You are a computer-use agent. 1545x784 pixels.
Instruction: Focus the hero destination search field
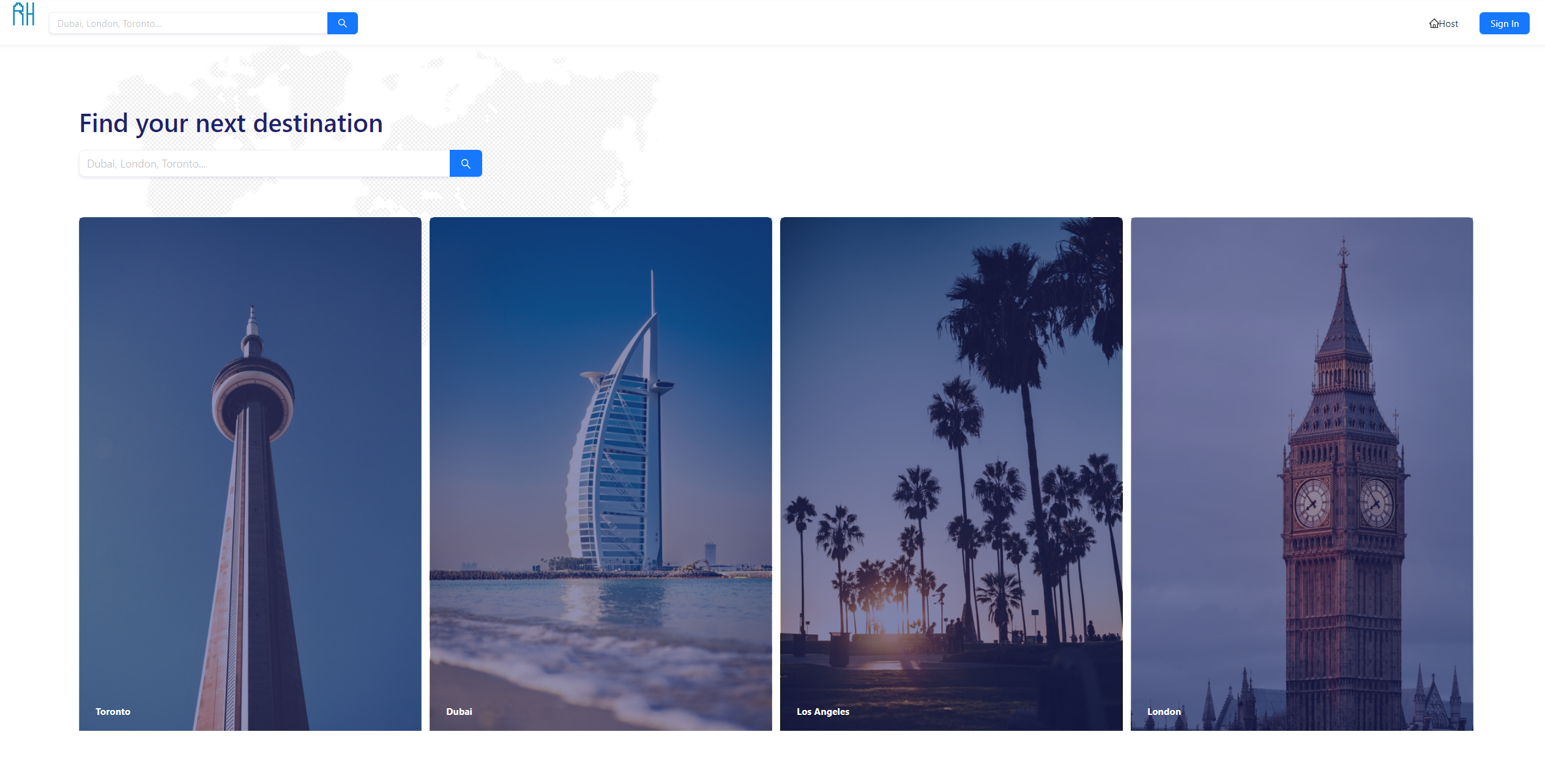coord(264,163)
